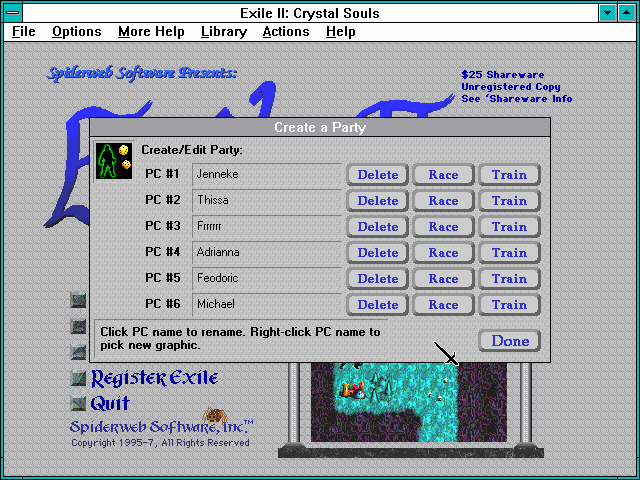The height and width of the screenshot is (480, 640).
Task: Click the 'Unregistered Copy' text
Action: click(x=511, y=87)
